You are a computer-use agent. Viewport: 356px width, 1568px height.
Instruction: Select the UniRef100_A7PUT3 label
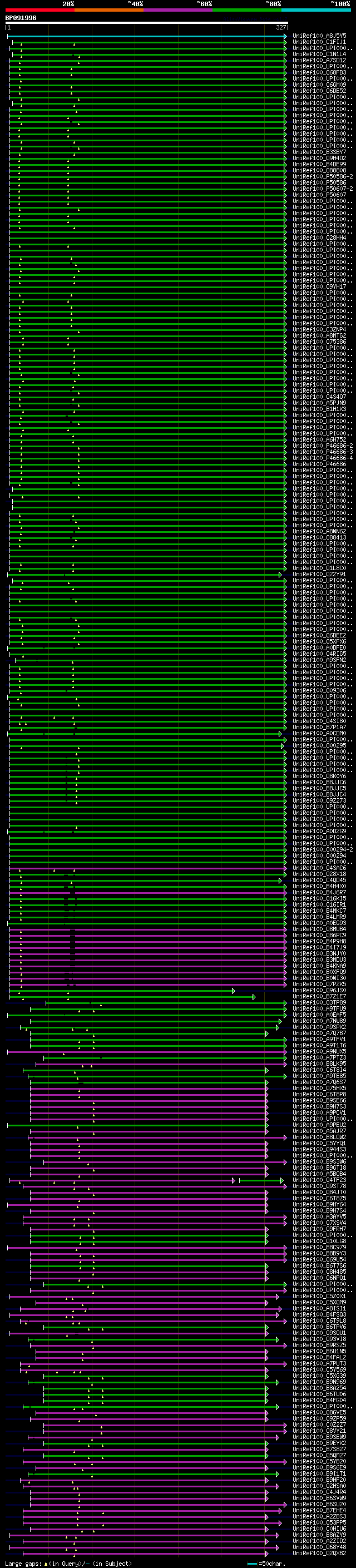[x=319, y=1363]
